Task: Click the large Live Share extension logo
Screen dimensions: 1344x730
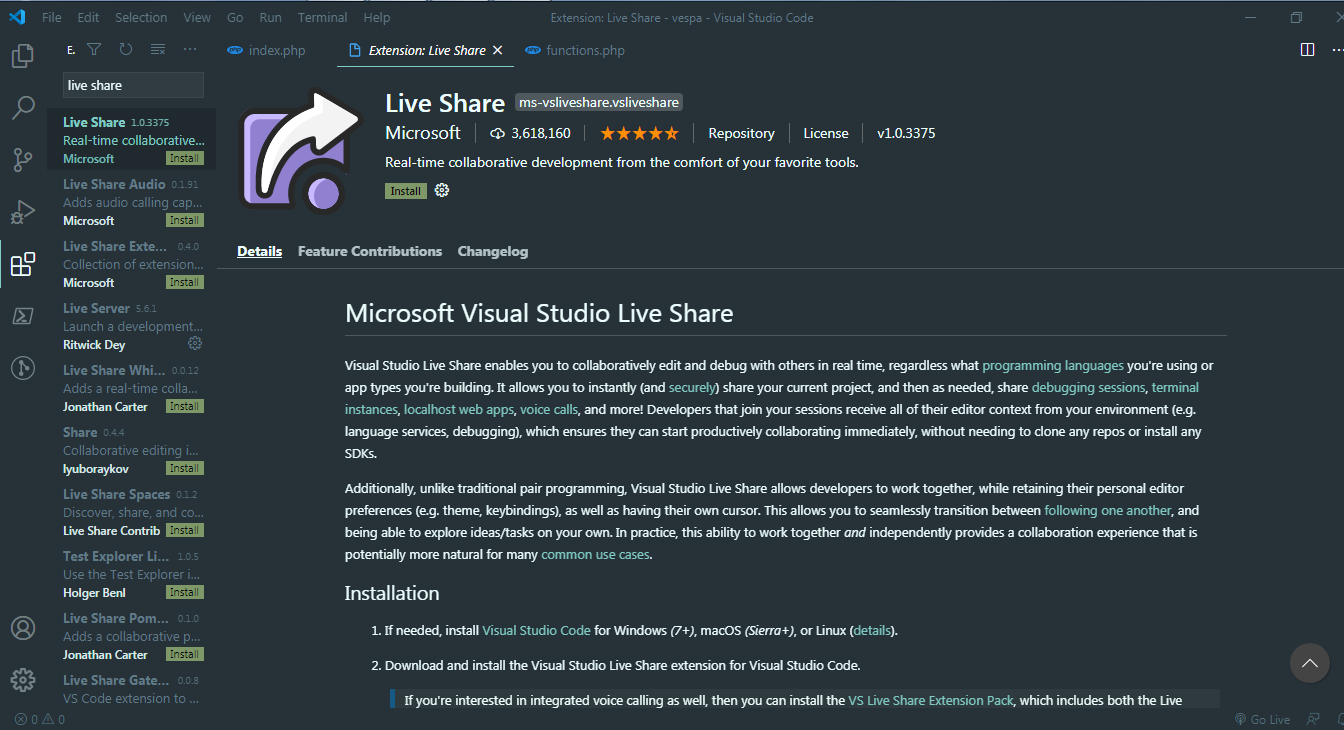Action: (x=300, y=150)
